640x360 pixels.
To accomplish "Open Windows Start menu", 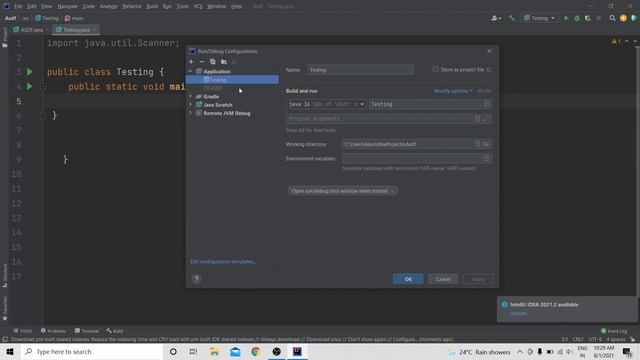I will pos(10,351).
